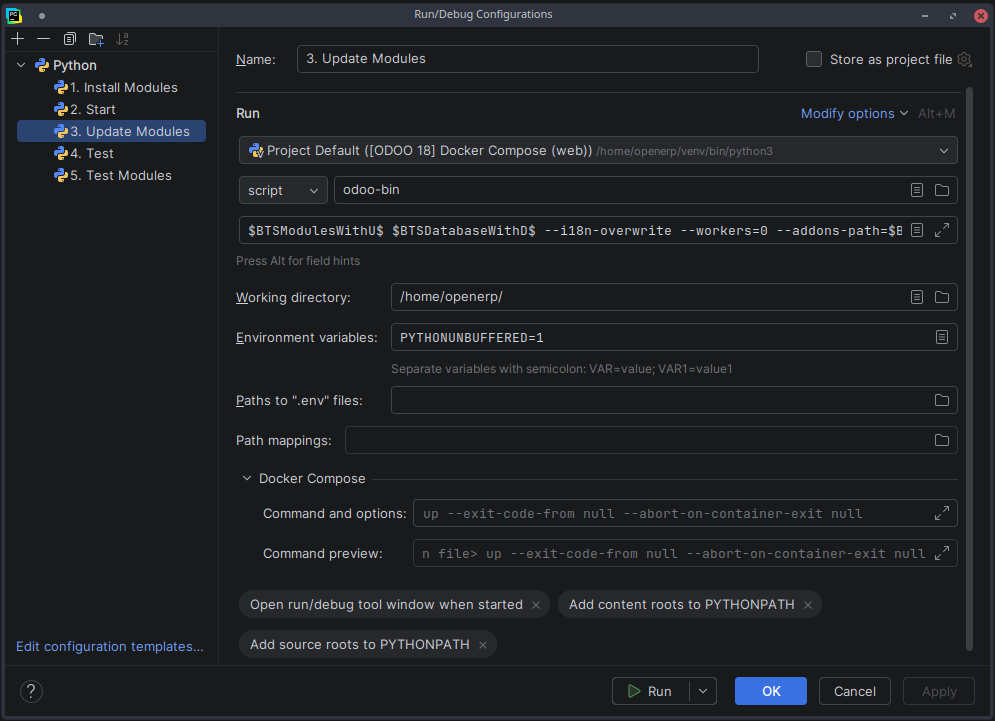Remove 'Open run/debug tool window when started' option

tap(536, 605)
